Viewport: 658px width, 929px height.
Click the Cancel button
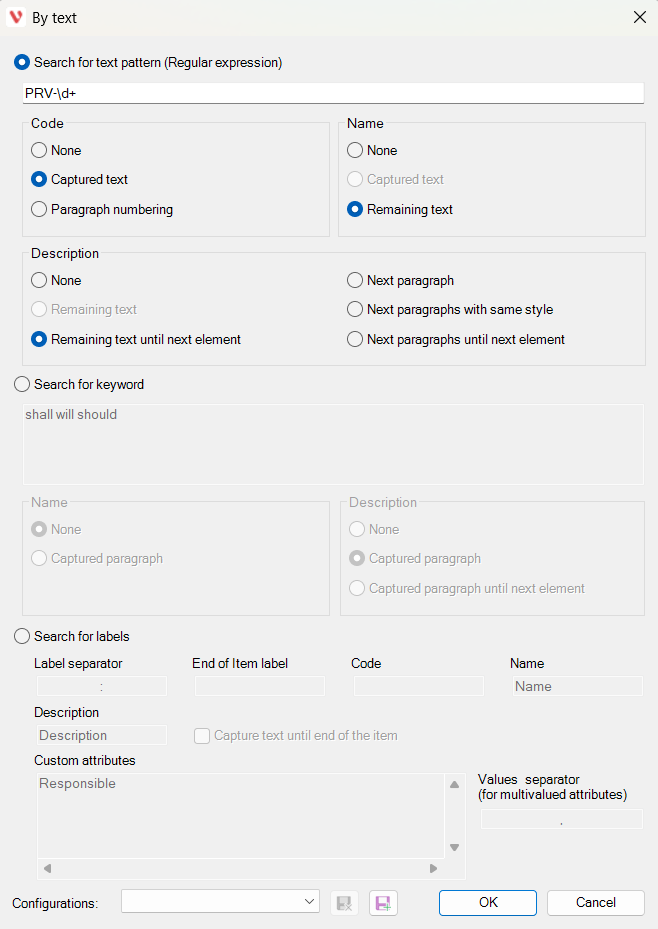click(596, 902)
